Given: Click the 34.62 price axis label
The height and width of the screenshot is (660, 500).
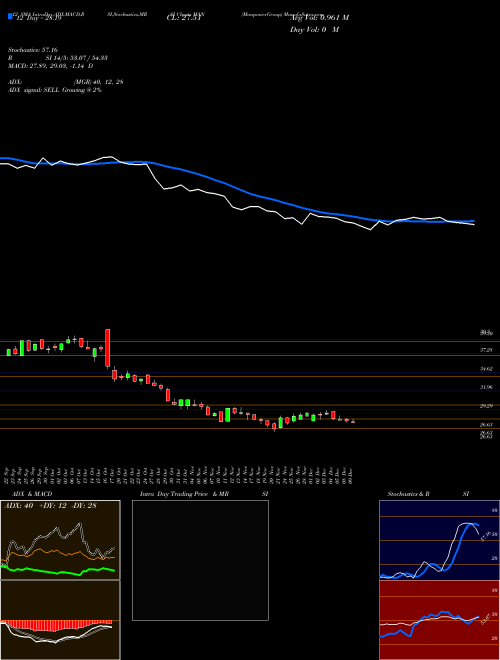Looking at the screenshot, I should click(x=486, y=369).
